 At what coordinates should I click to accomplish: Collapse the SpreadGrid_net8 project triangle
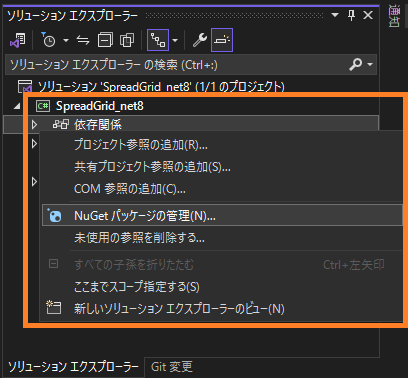tap(17, 106)
